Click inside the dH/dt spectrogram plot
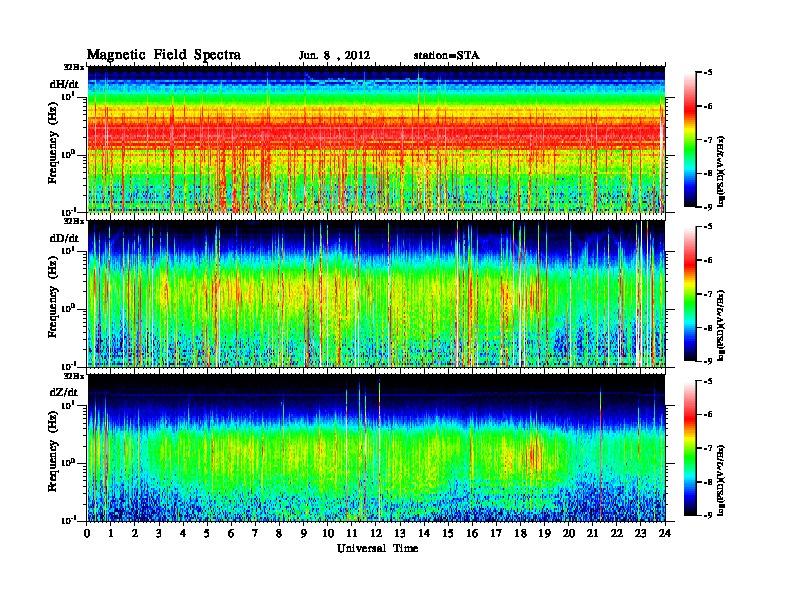The width and height of the screenshot is (792, 612). [376, 139]
